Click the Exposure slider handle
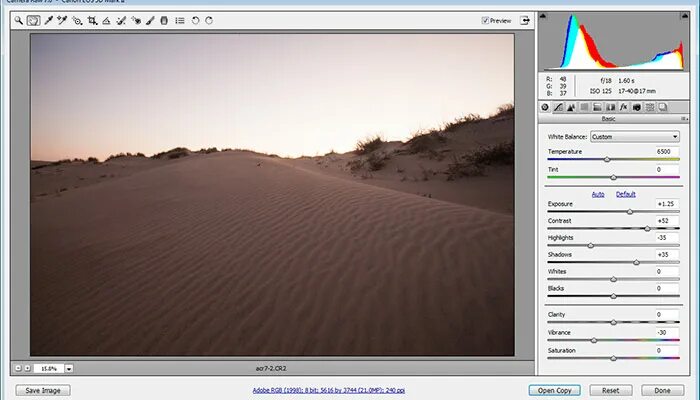Viewport: 700px width, 400px height. click(630, 212)
